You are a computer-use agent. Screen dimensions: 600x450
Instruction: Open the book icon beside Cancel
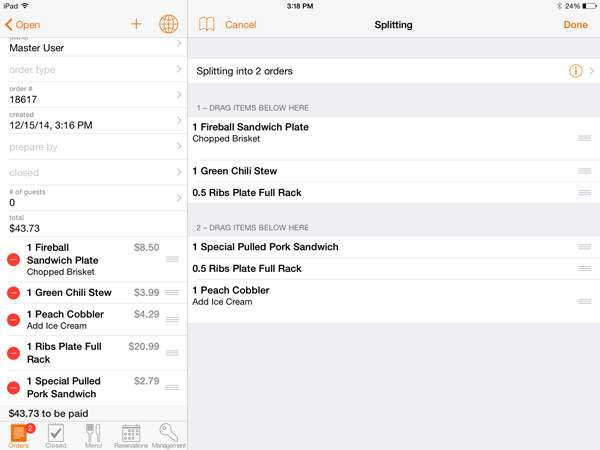coord(207,24)
